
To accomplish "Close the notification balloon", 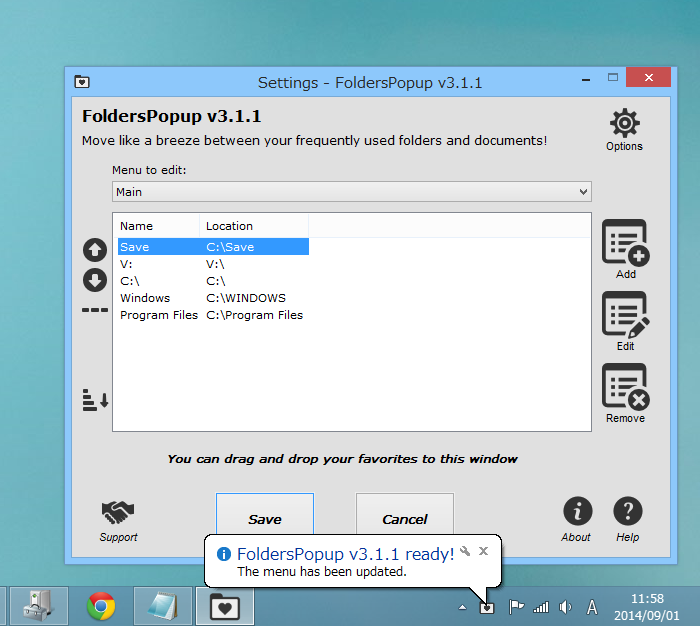I will click(x=483, y=551).
